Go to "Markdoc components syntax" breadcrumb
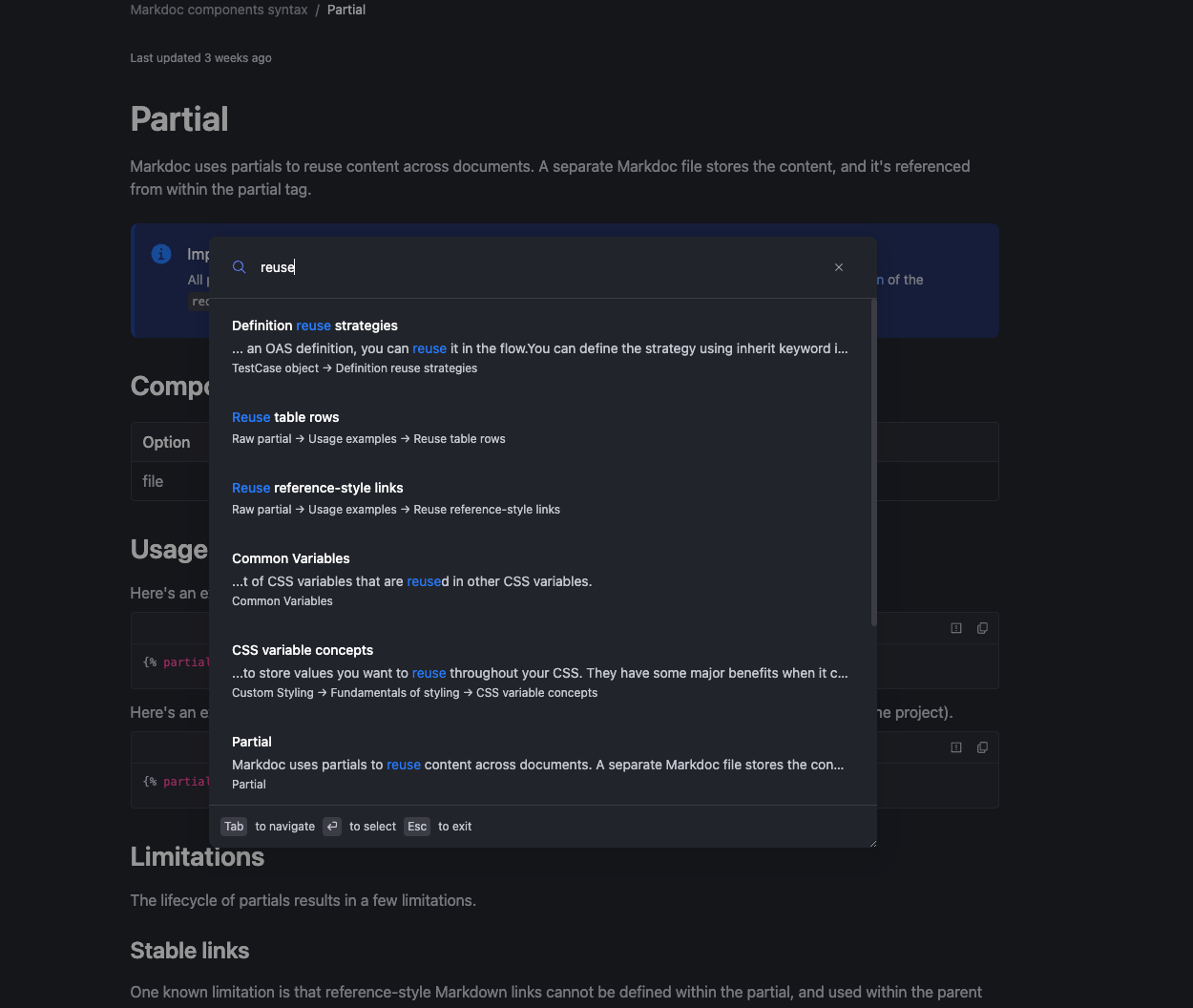Image resolution: width=1193 pixels, height=1008 pixels. coord(219,10)
